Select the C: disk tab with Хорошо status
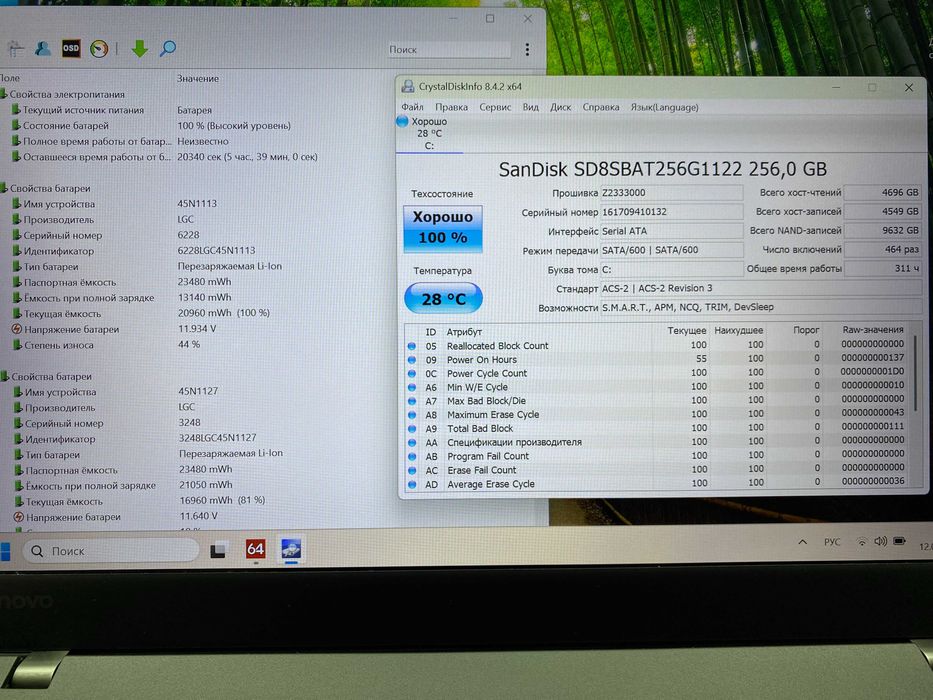Screen dimensions: 933x700 [x=429, y=133]
